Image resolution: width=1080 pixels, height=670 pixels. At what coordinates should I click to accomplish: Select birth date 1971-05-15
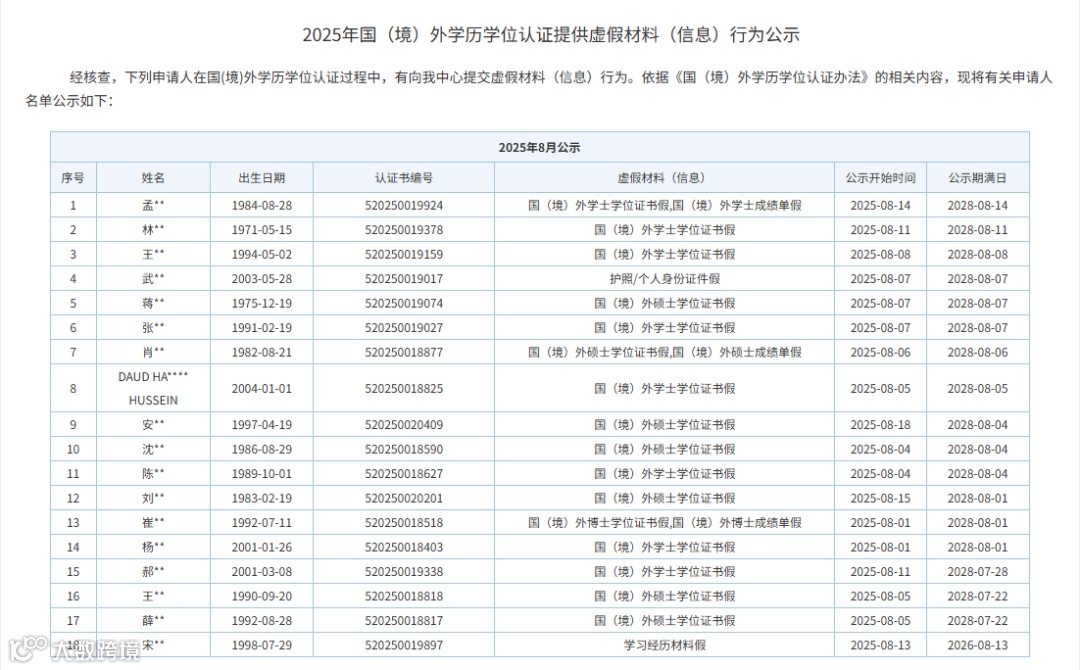pos(262,230)
